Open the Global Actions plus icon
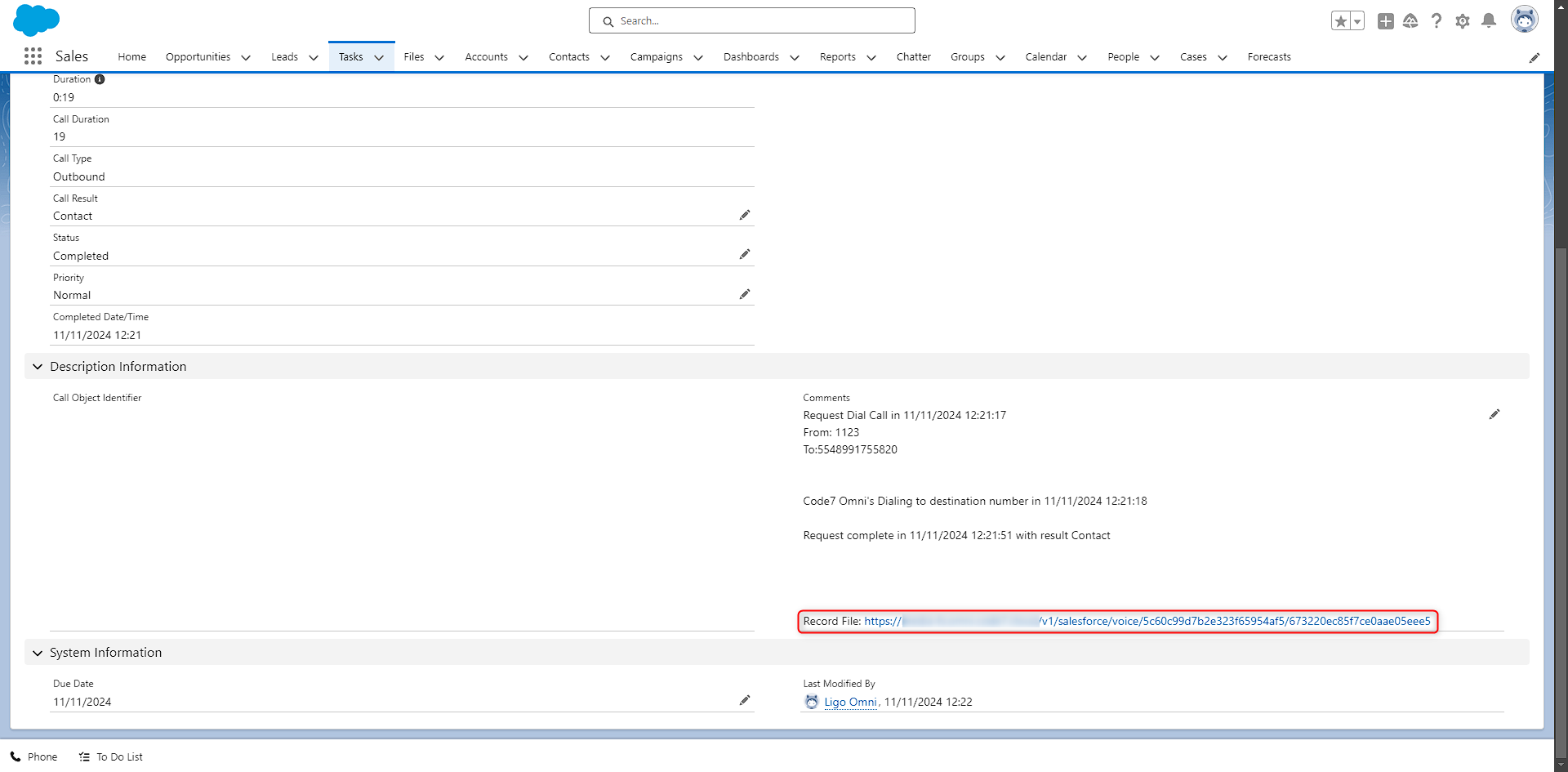Screen dimensions: 1568x772 point(1386,21)
